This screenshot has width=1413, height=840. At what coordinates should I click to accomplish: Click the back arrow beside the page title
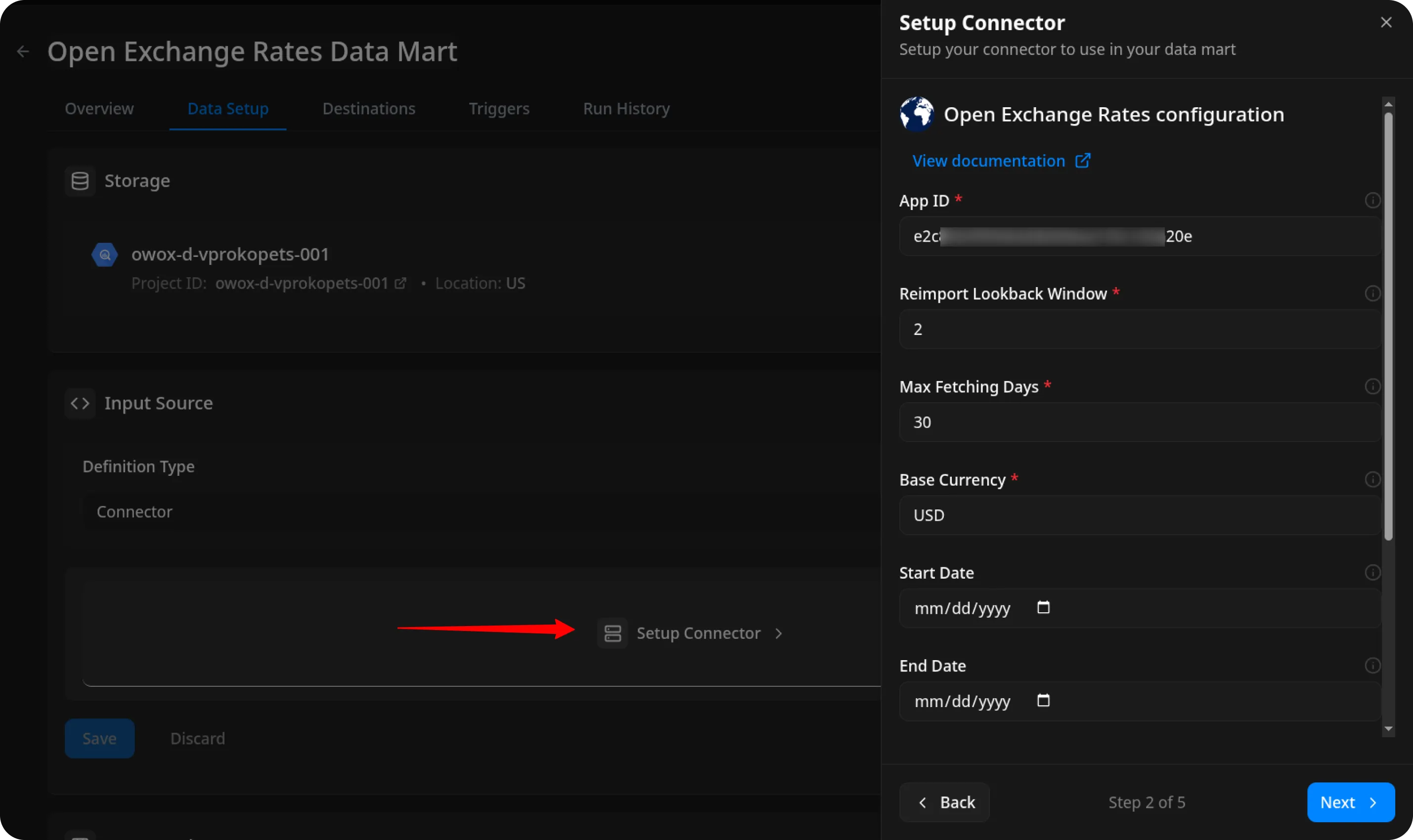coord(23,51)
